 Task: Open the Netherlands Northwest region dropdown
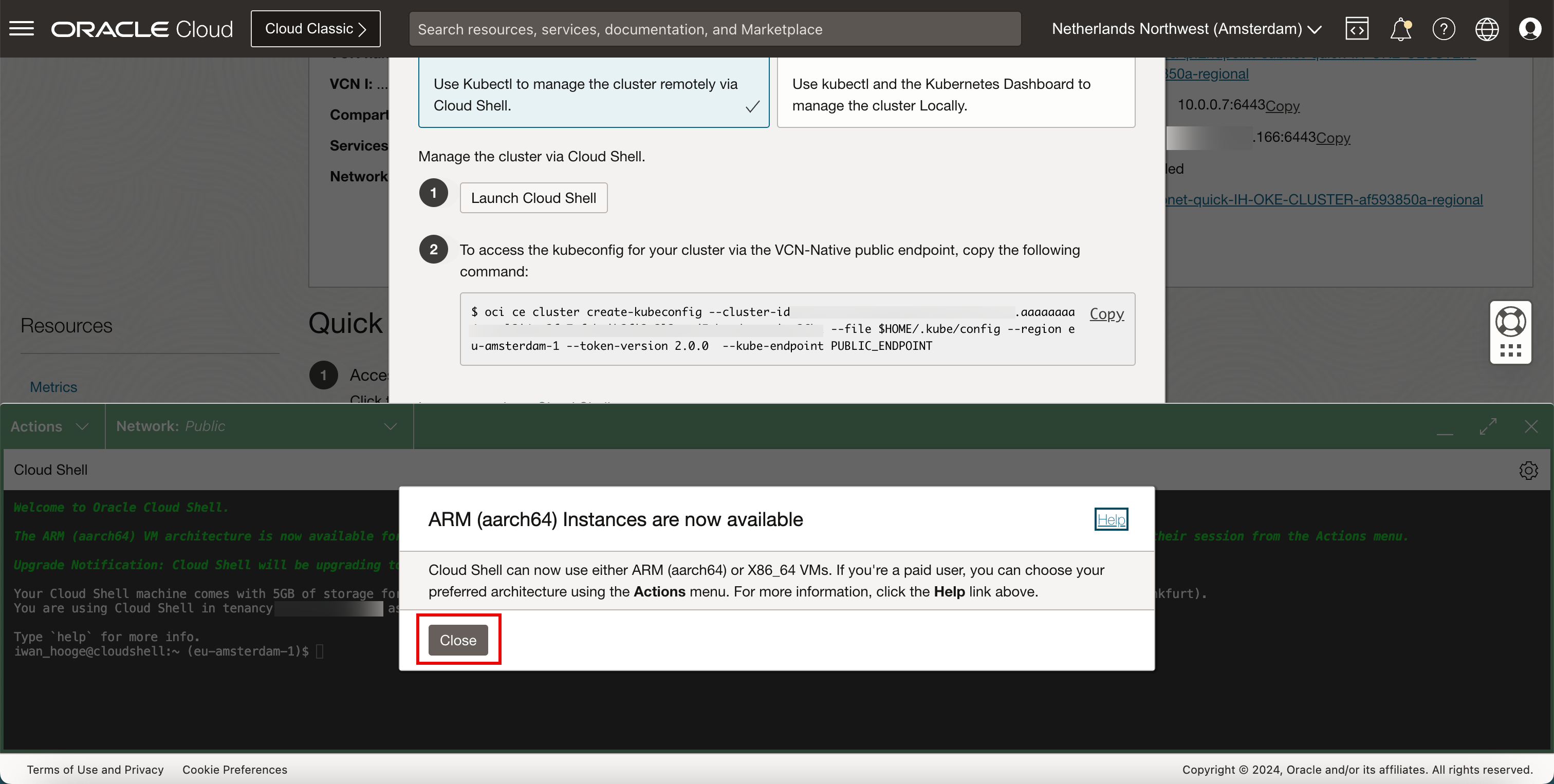pos(1187,29)
